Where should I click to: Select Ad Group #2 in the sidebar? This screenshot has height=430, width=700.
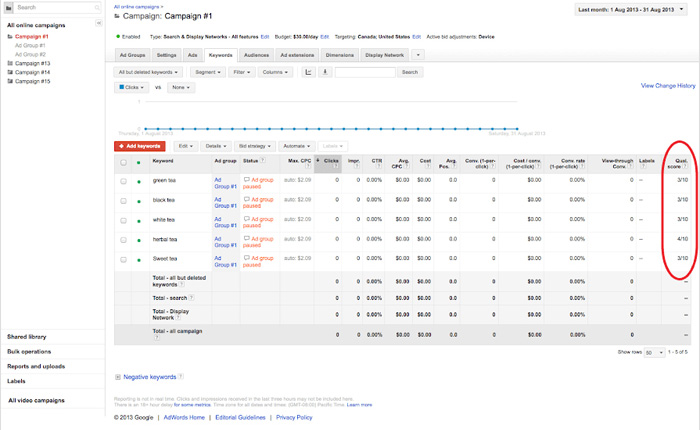coord(30,54)
